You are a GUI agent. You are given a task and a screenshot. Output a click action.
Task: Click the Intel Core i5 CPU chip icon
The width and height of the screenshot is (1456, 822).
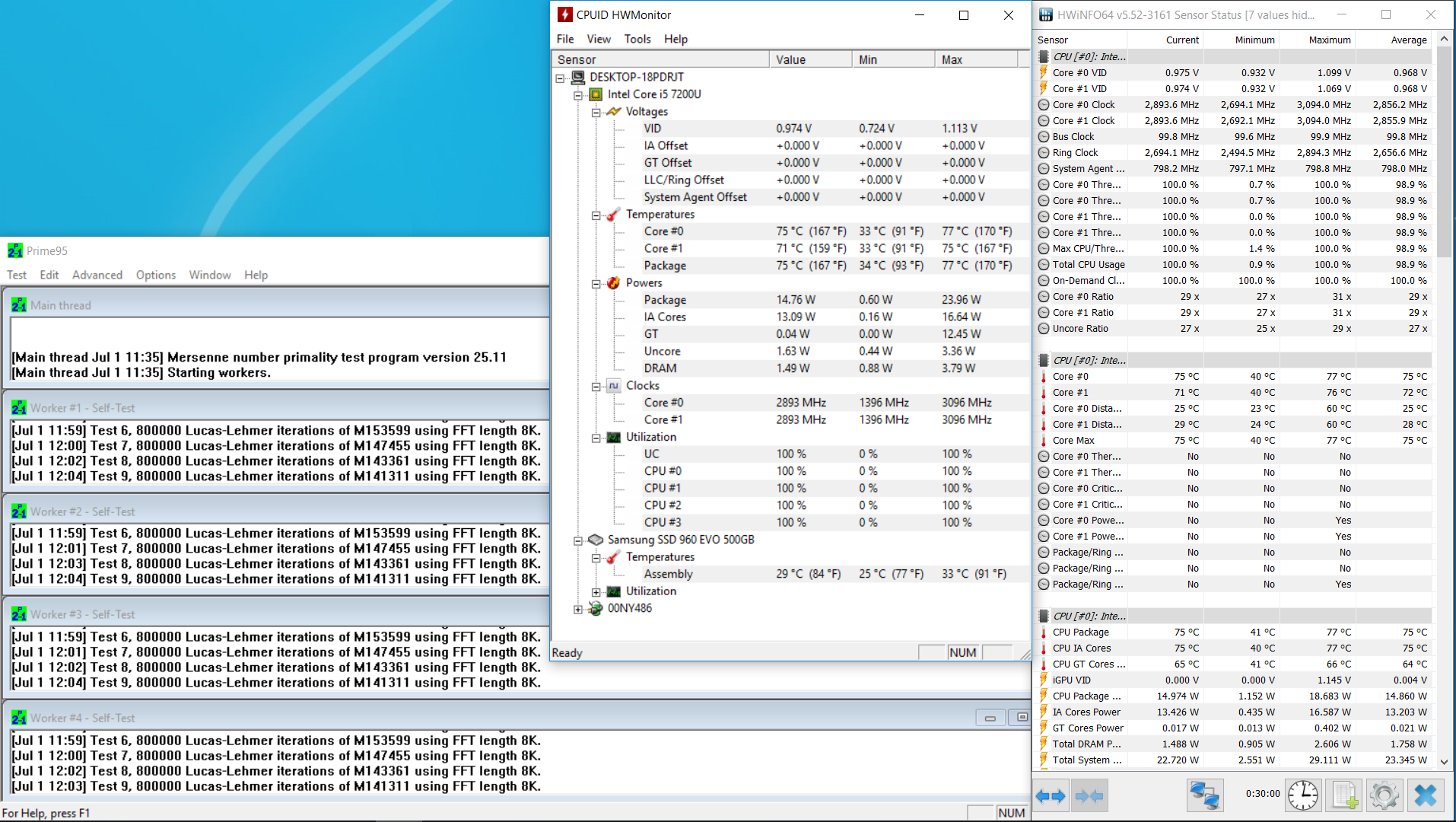tap(596, 94)
